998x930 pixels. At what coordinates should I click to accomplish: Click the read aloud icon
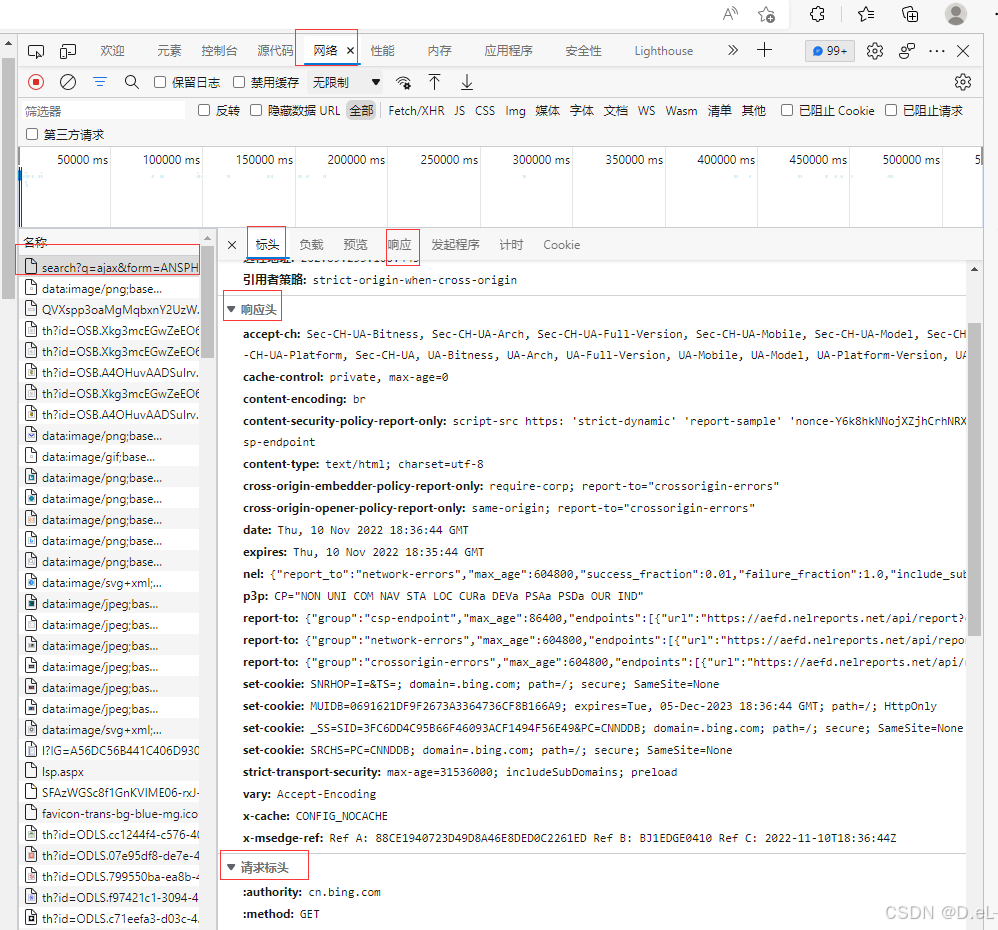730,14
